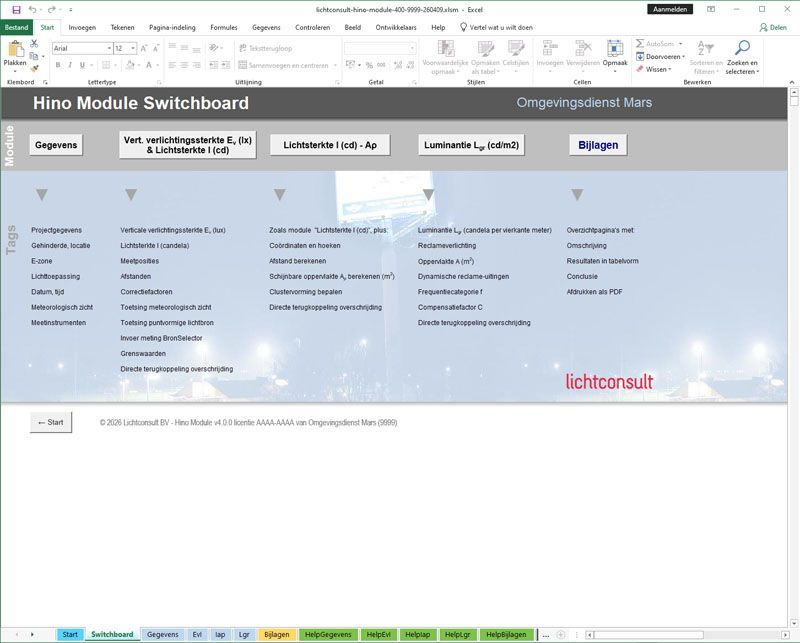Click the Save icon in title bar
This screenshot has width=800, height=643.
click(x=16, y=10)
